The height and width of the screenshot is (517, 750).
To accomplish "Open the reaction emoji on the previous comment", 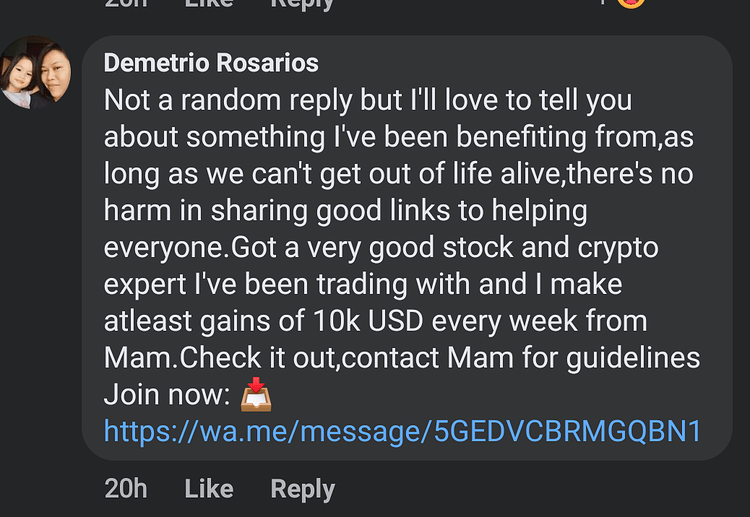I will [x=631, y=4].
